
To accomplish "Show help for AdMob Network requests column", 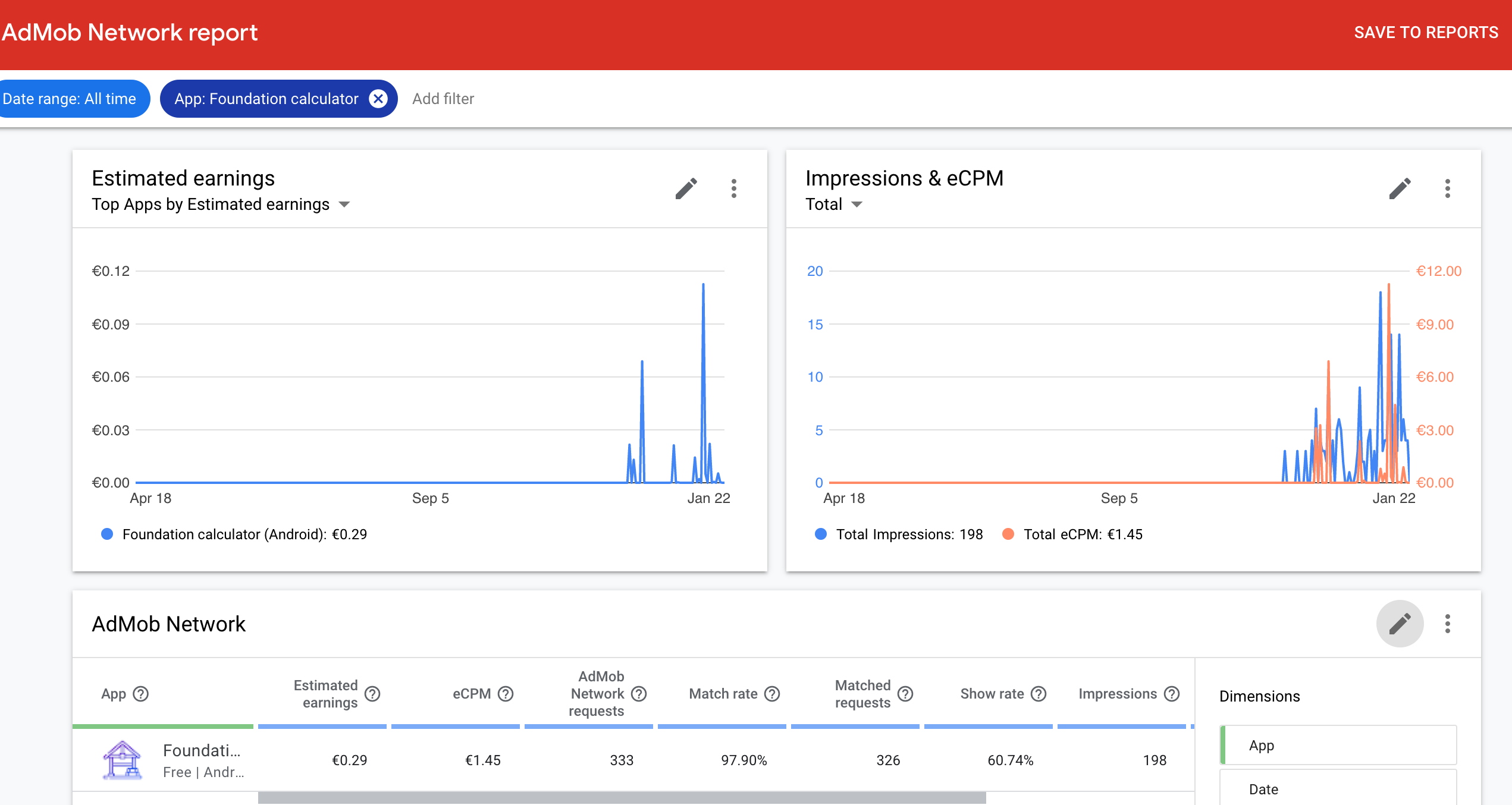I will click(639, 694).
